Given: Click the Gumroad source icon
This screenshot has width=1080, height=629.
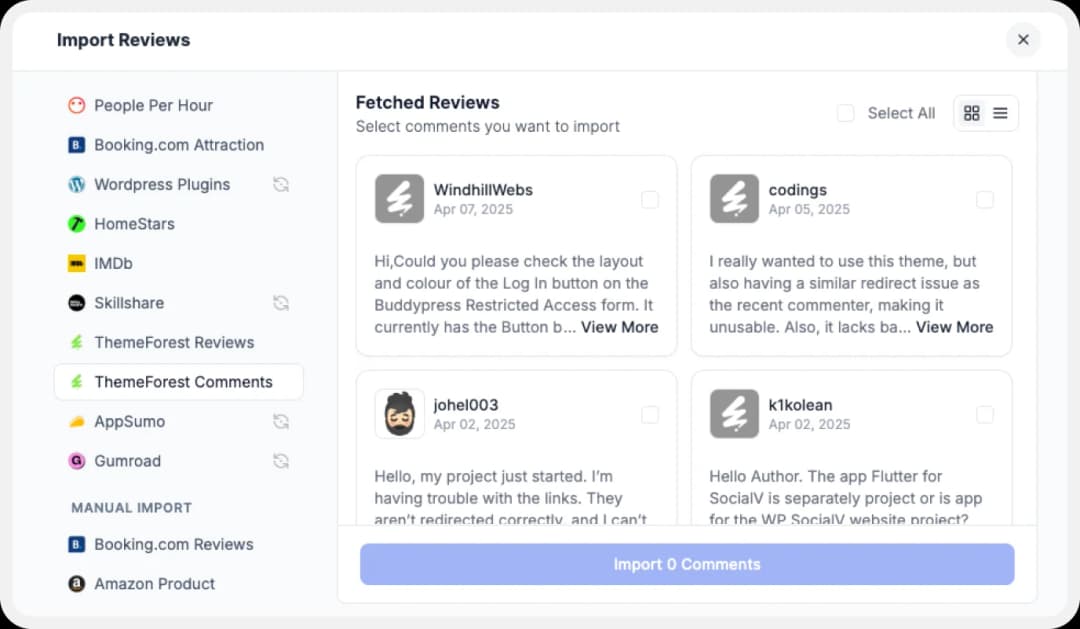Looking at the screenshot, I should click(77, 461).
